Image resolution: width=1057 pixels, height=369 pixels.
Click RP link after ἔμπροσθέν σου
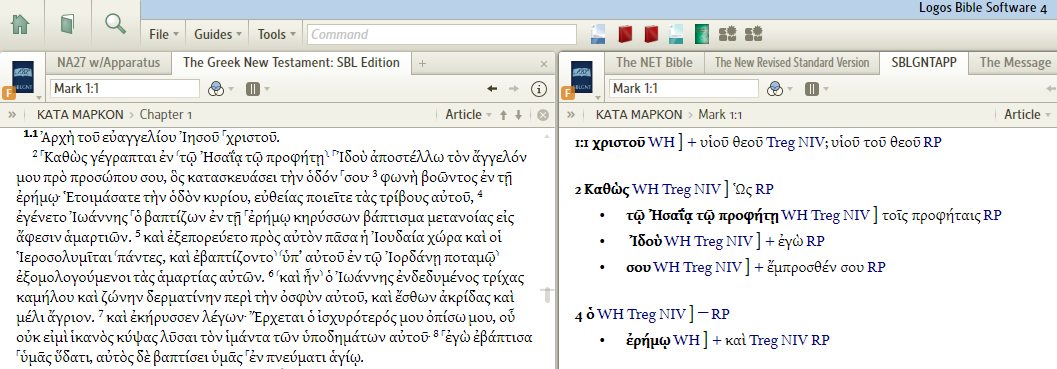tap(876, 267)
